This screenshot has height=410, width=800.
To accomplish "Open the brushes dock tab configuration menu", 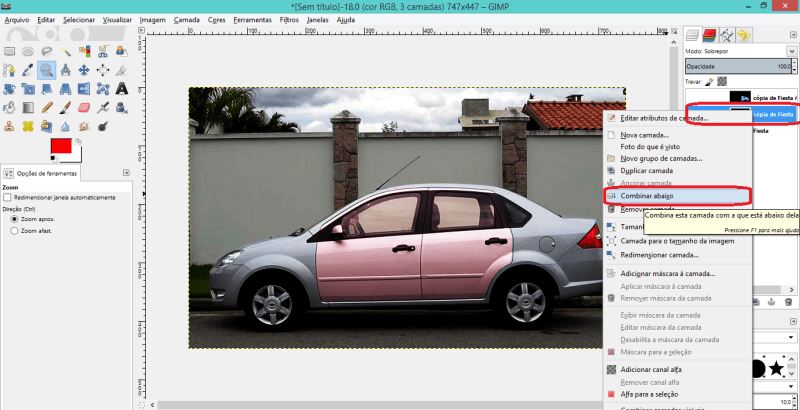I will pyautogui.click(x=793, y=321).
